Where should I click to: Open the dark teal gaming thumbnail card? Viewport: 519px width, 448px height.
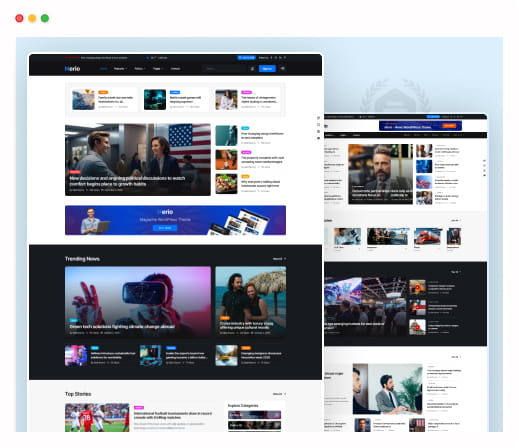pyautogui.click(x=155, y=99)
